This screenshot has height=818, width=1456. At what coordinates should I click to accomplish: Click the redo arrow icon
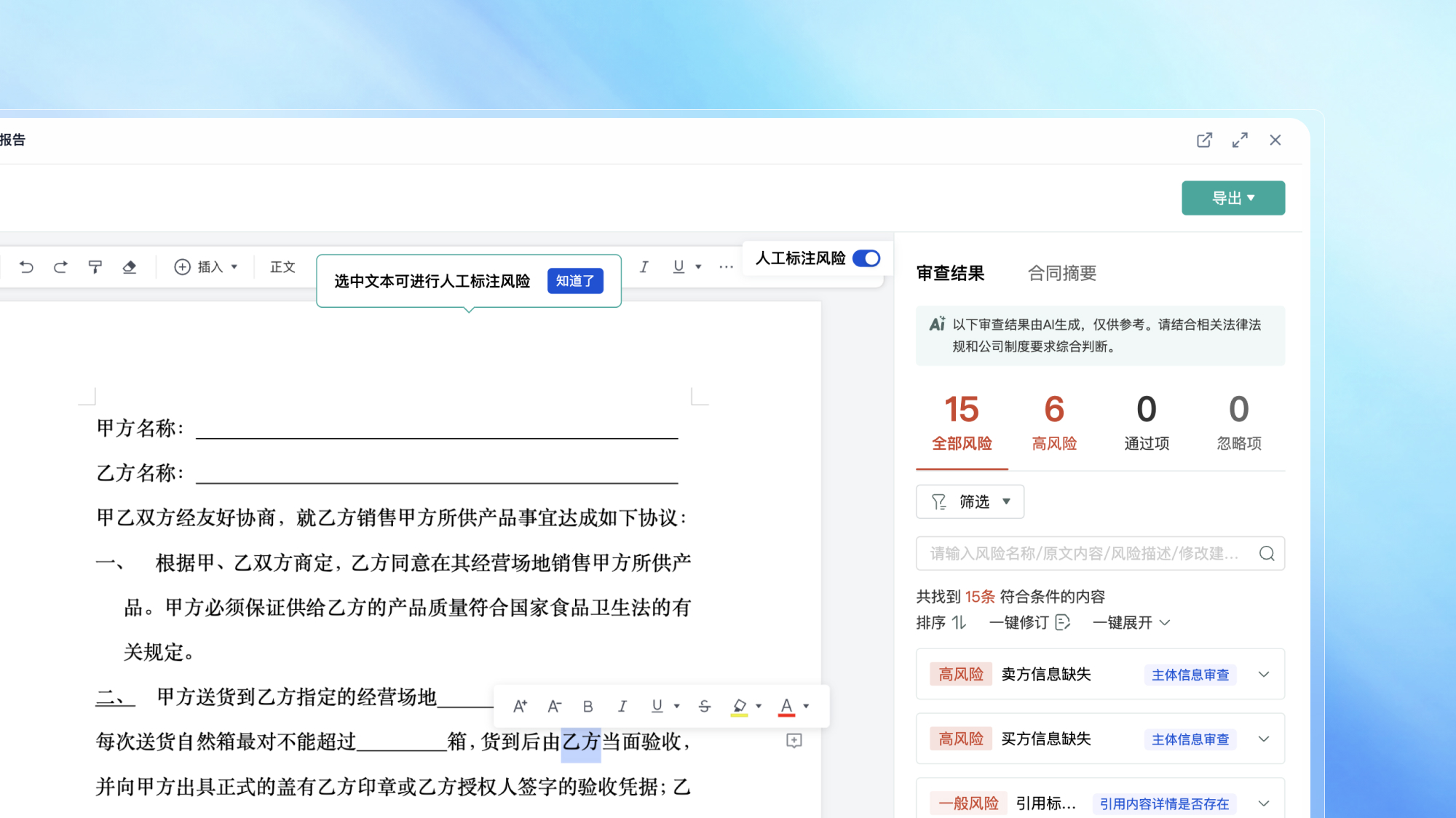60,267
